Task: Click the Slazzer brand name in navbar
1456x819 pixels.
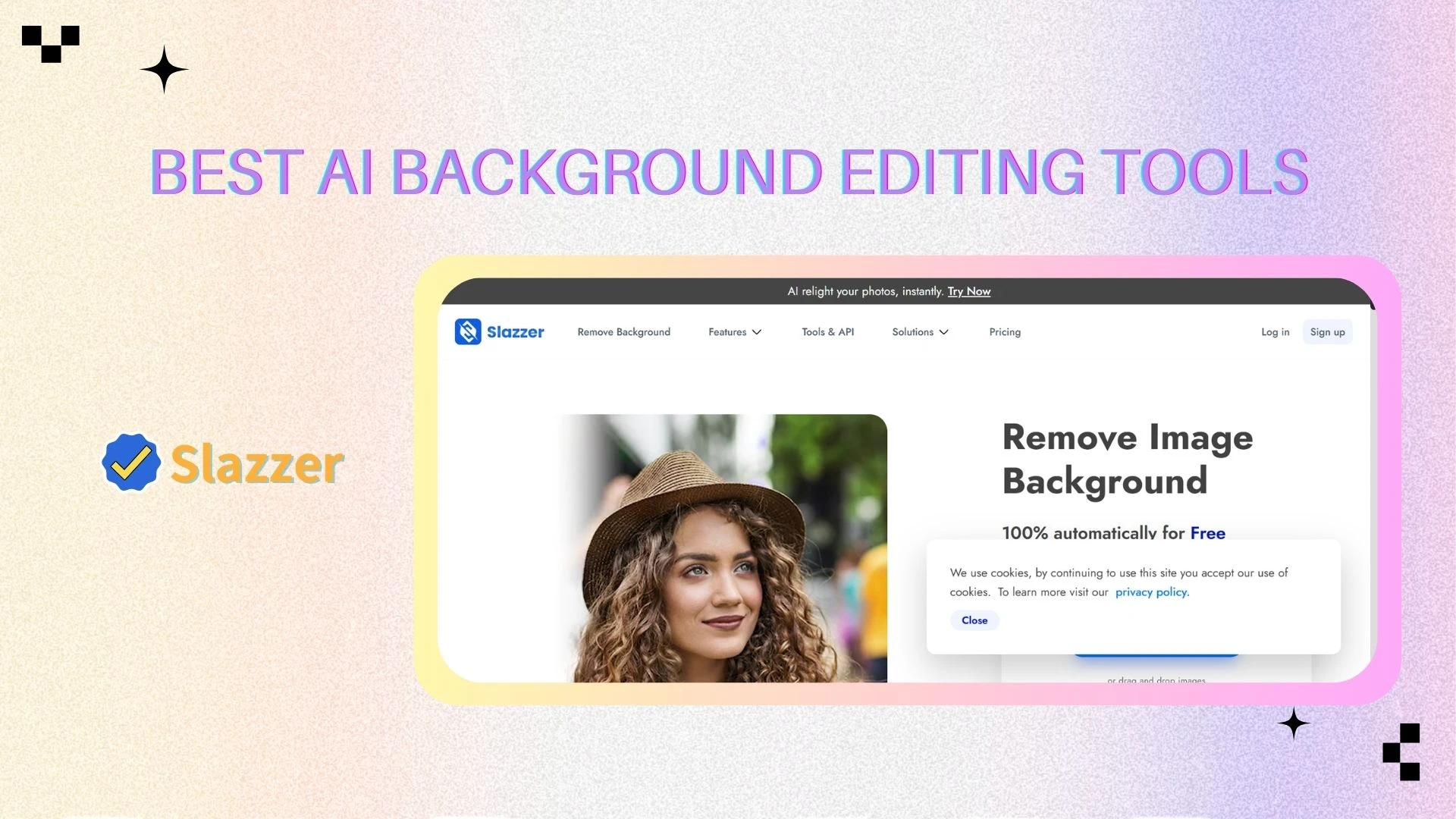Action: tap(516, 332)
